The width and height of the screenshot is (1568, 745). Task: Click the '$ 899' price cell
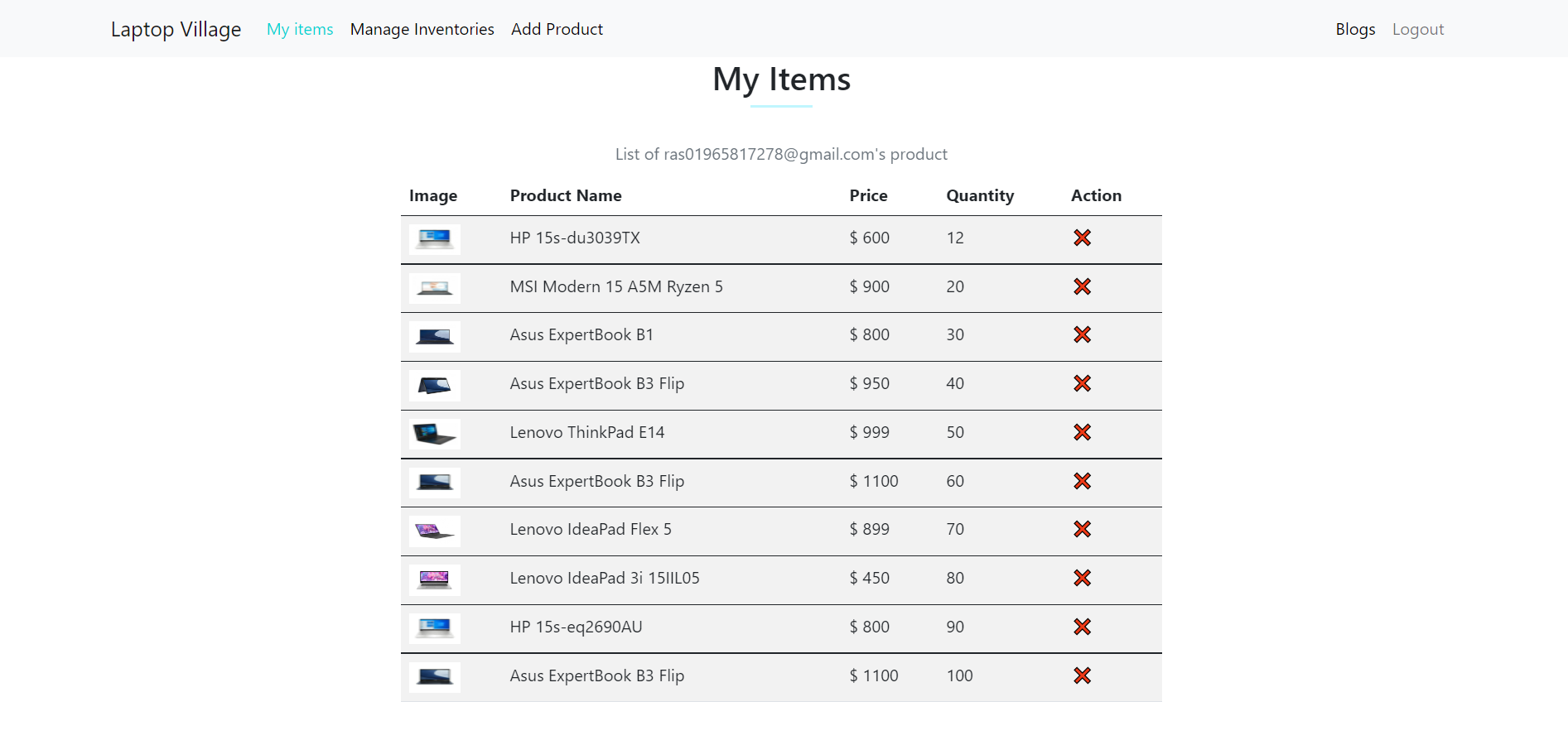pos(869,529)
